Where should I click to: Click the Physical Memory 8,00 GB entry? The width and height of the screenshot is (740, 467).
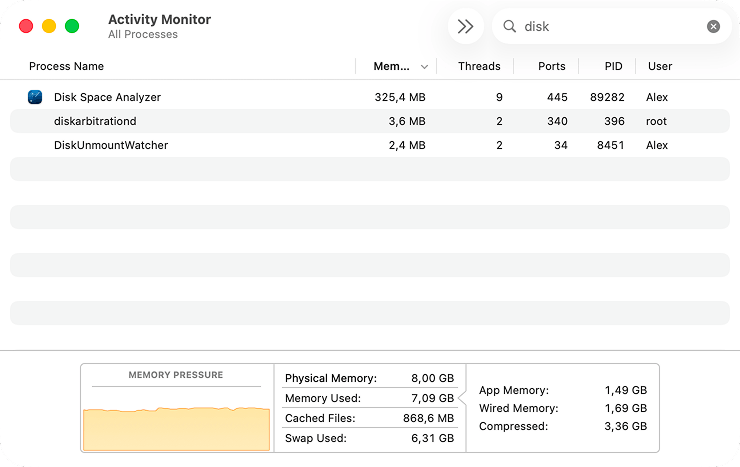[369, 378]
